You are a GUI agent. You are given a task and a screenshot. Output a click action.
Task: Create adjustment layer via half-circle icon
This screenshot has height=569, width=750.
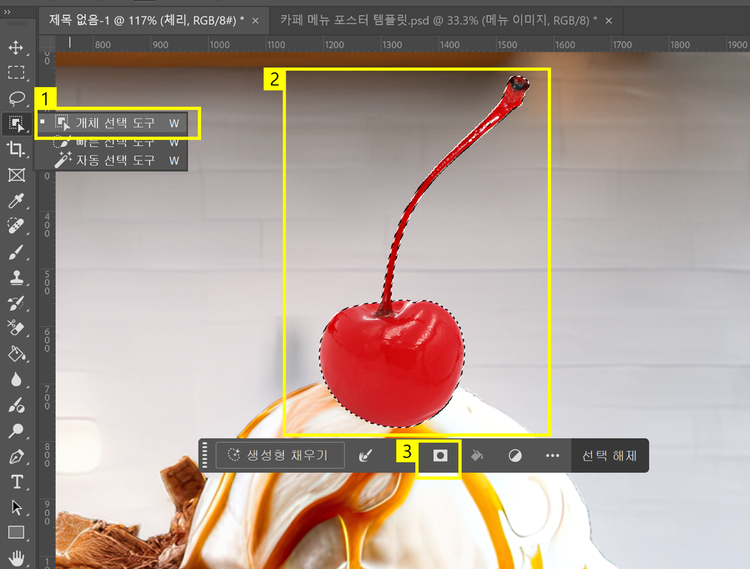[x=515, y=456]
